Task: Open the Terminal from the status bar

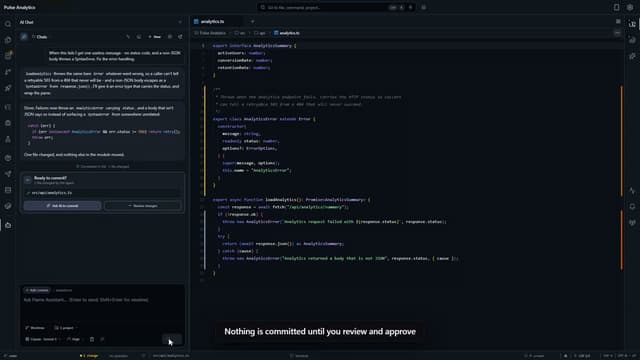Action: 299,356
